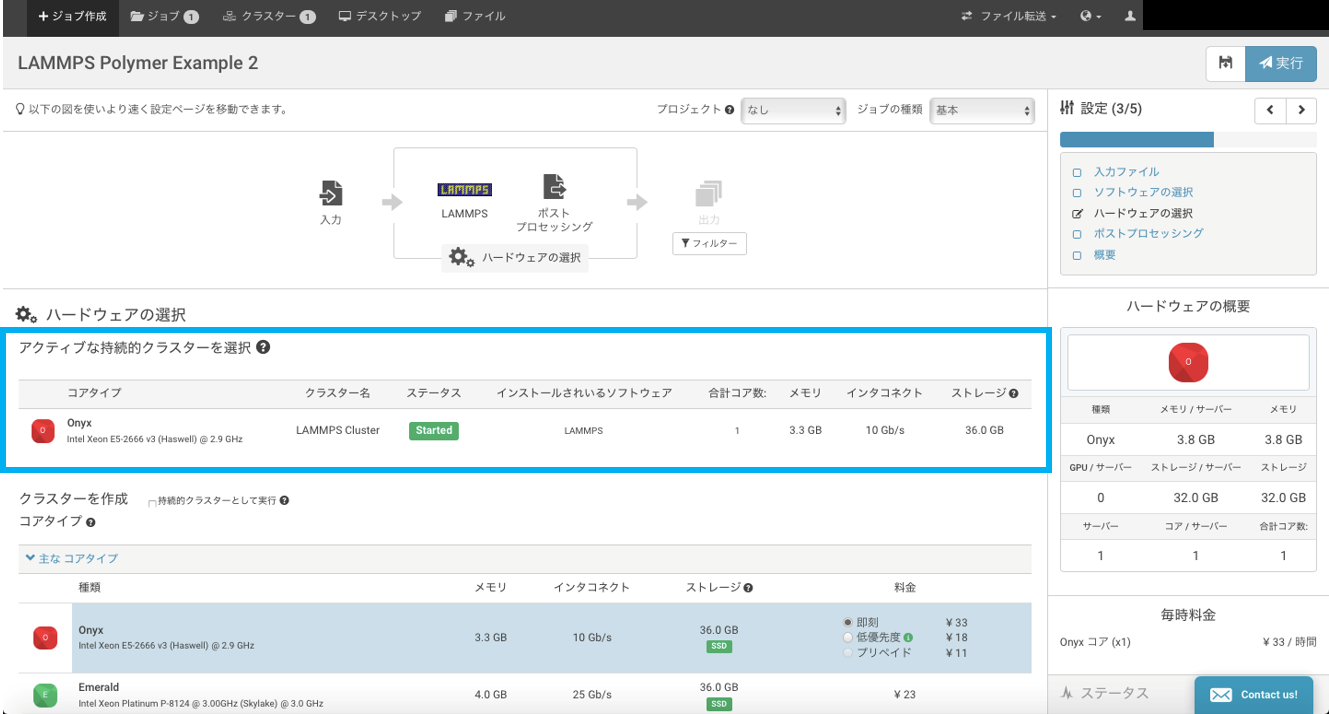This screenshot has height=714, width=1329.
Task: Open the globe language menu in top bar
Action: pyautogui.click(x=1091, y=17)
